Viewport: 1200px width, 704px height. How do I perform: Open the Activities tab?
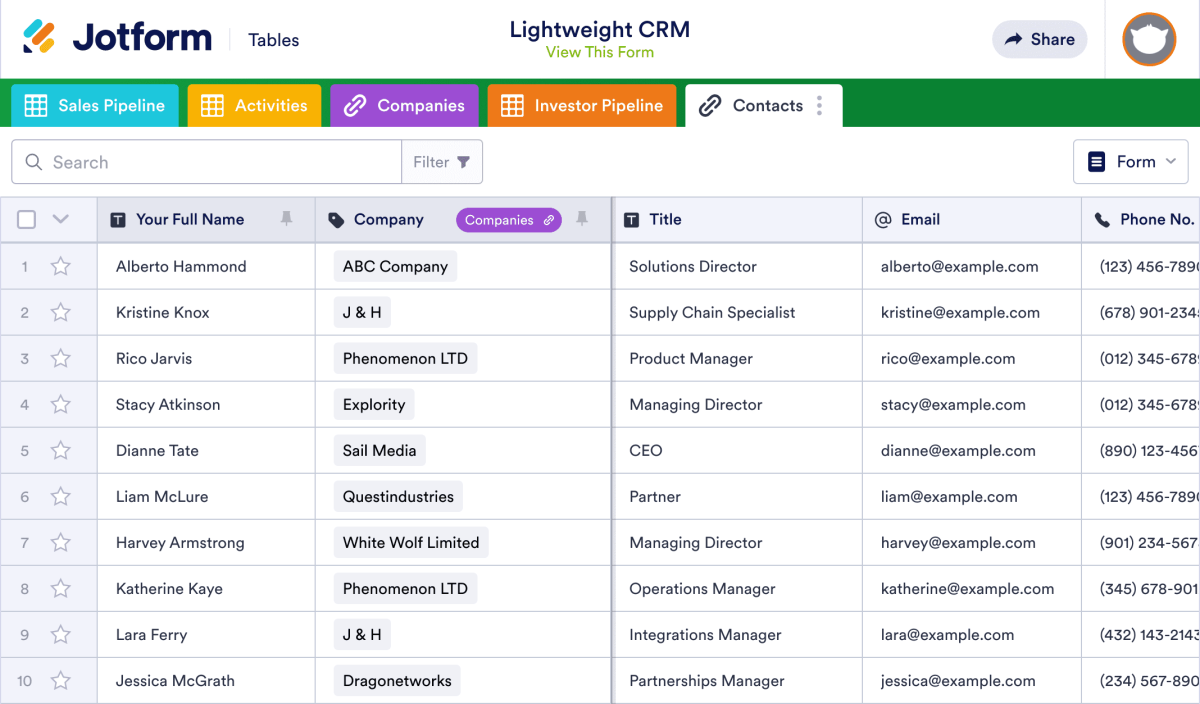(x=254, y=105)
